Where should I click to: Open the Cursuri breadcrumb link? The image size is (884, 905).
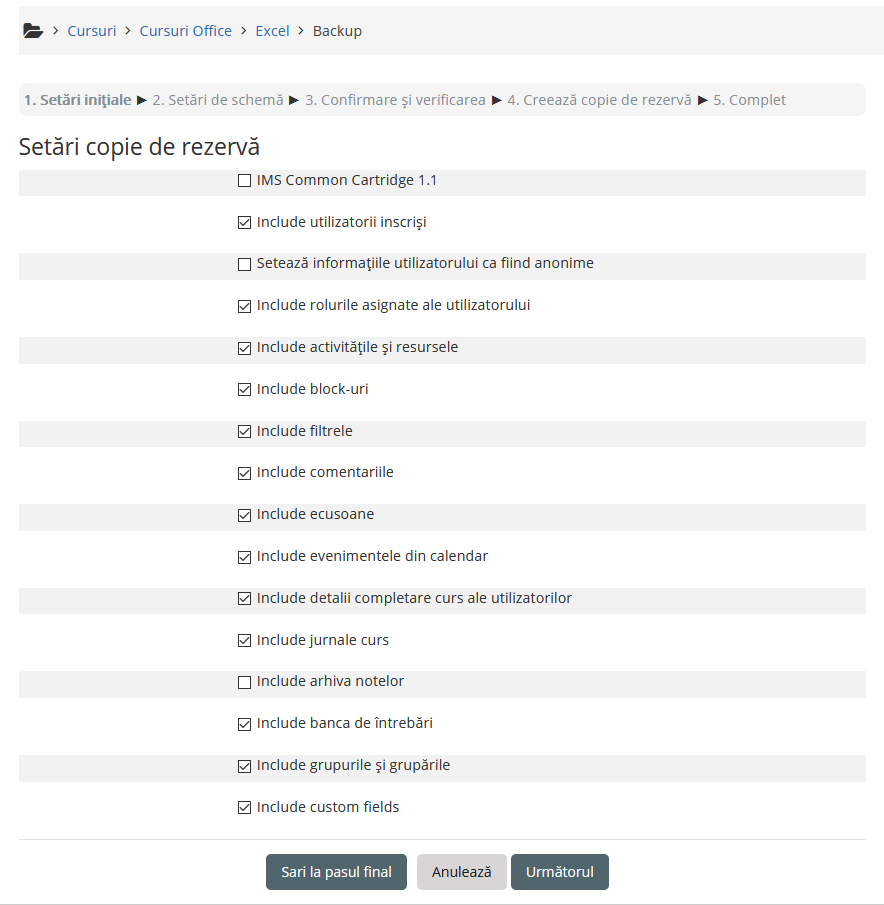tap(91, 30)
